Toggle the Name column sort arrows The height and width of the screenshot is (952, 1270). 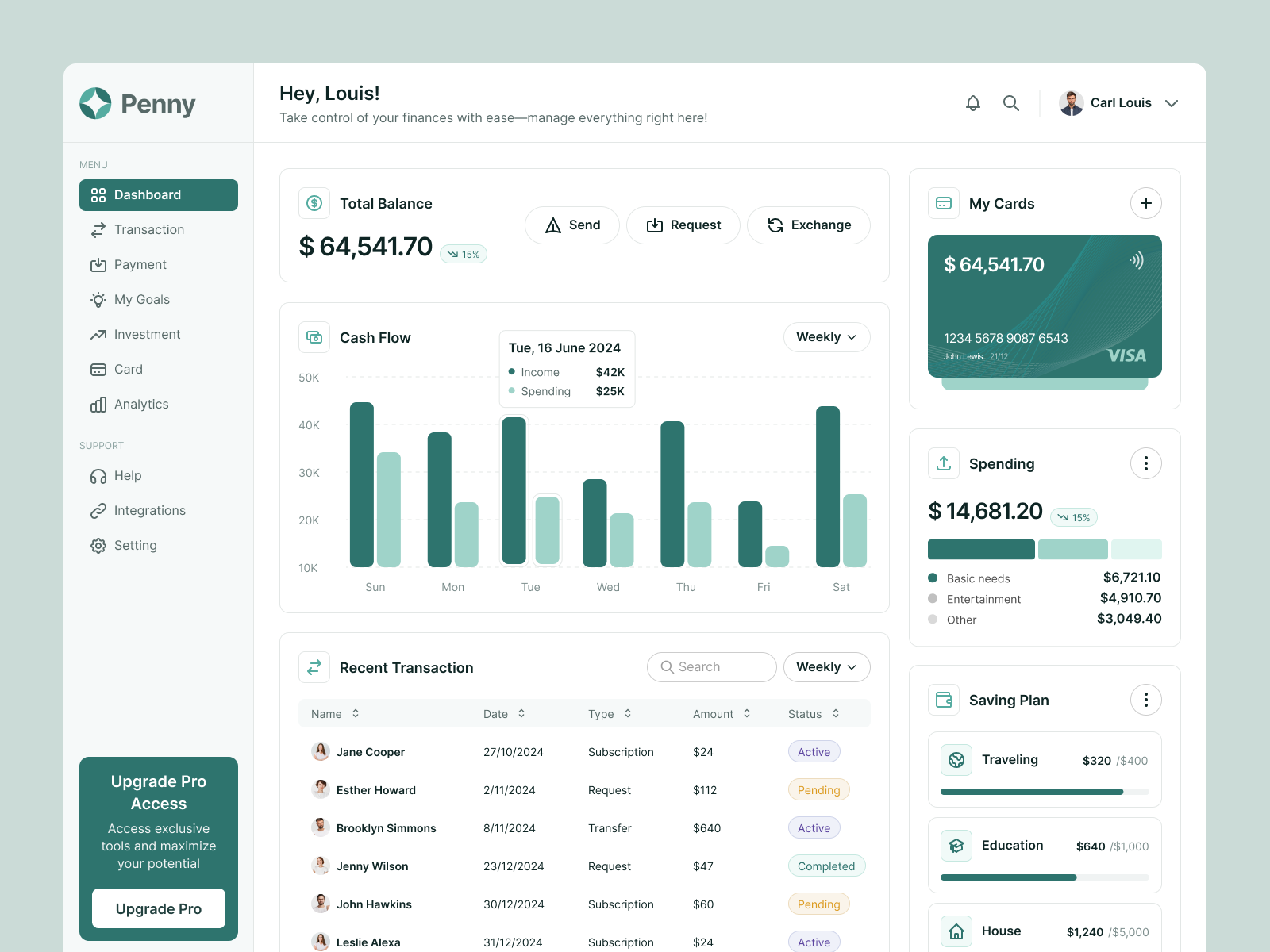click(355, 713)
